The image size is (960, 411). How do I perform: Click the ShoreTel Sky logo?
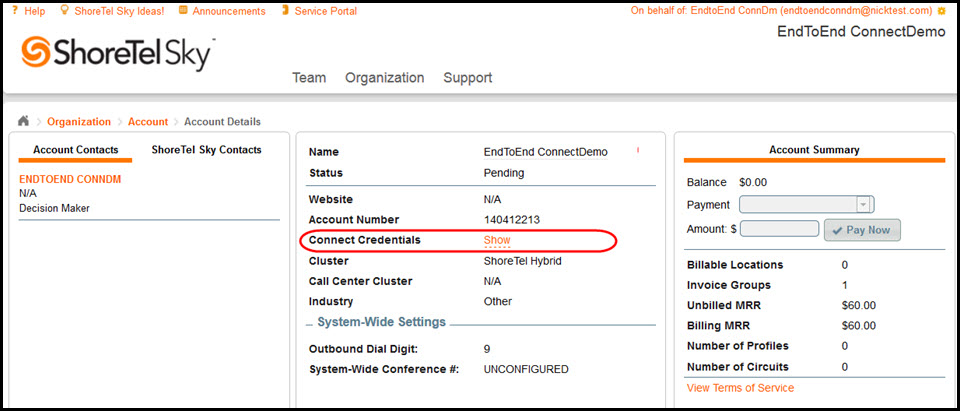[x=118, y=53]
